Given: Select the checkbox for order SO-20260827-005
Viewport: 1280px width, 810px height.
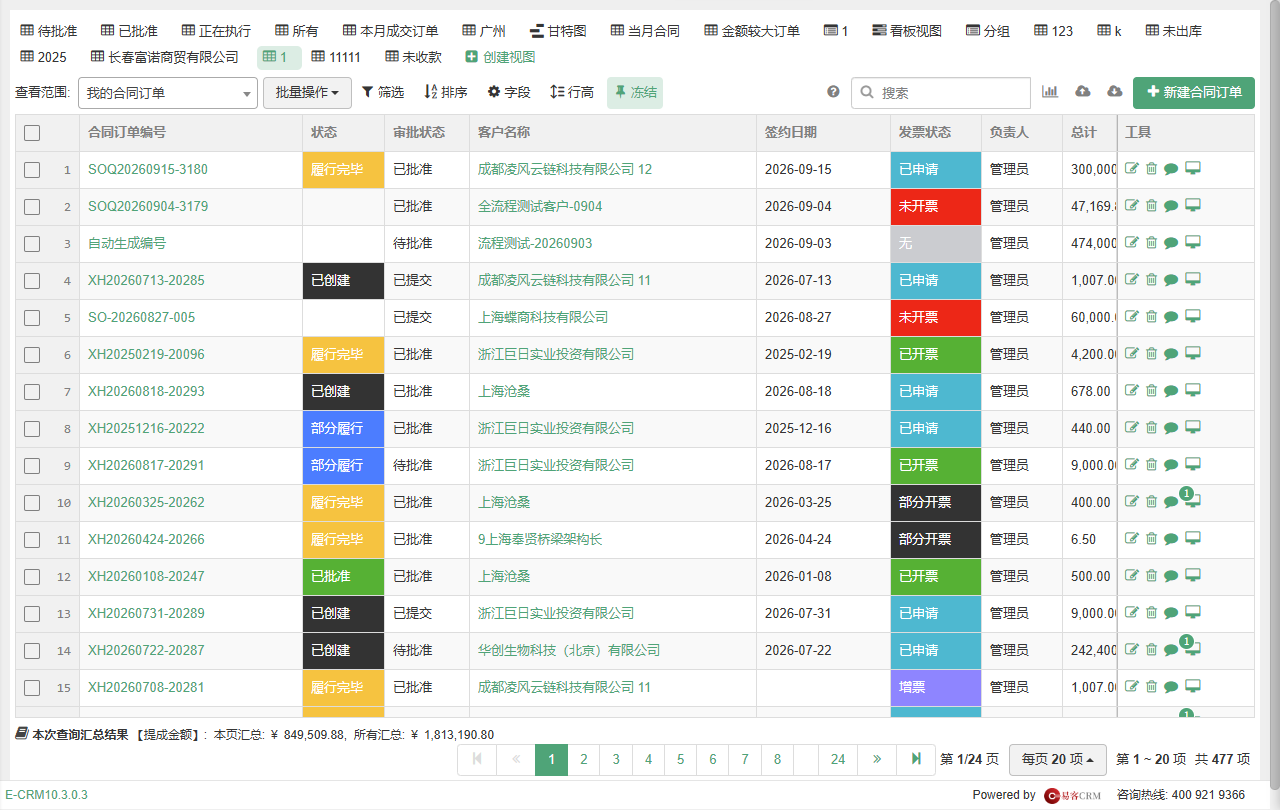Looking at the screenshot, I should [x=32, y=318].
